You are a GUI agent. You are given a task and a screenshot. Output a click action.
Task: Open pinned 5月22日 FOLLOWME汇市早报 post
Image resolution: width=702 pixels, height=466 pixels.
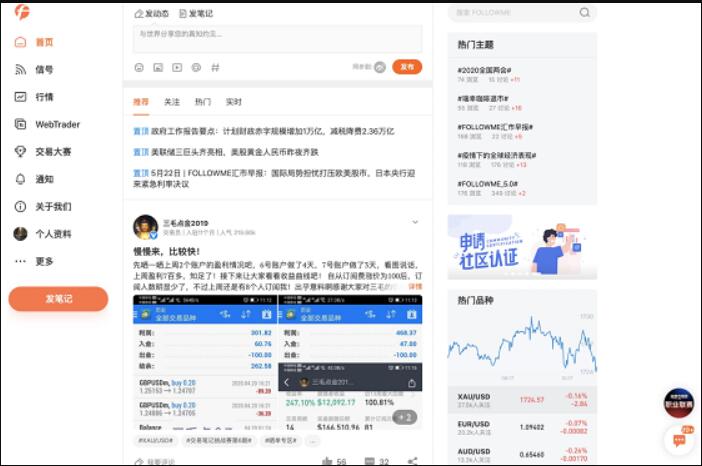(x=274, y=178)
